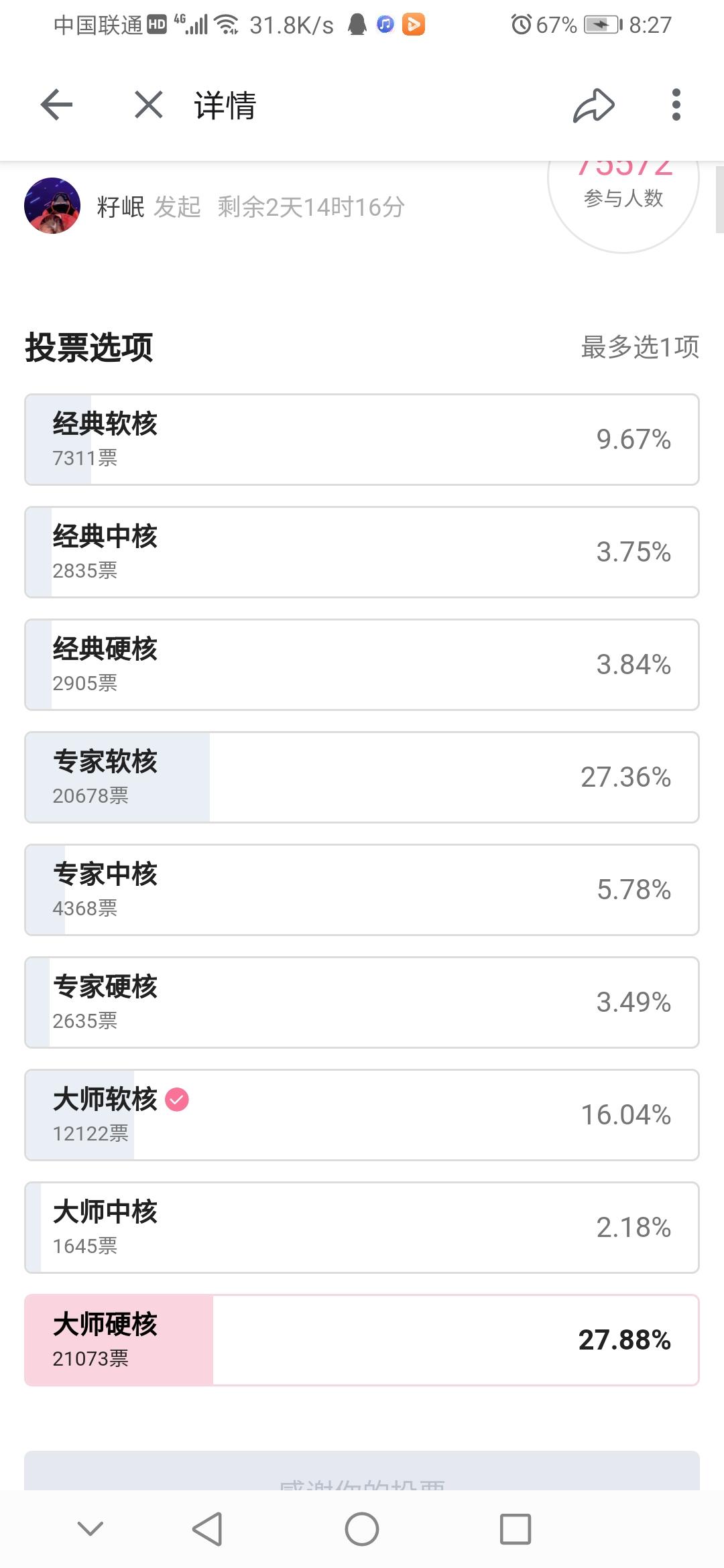Open the 籽岷 username profile link
Screen dimensions: 724x1568
point(121,207)
